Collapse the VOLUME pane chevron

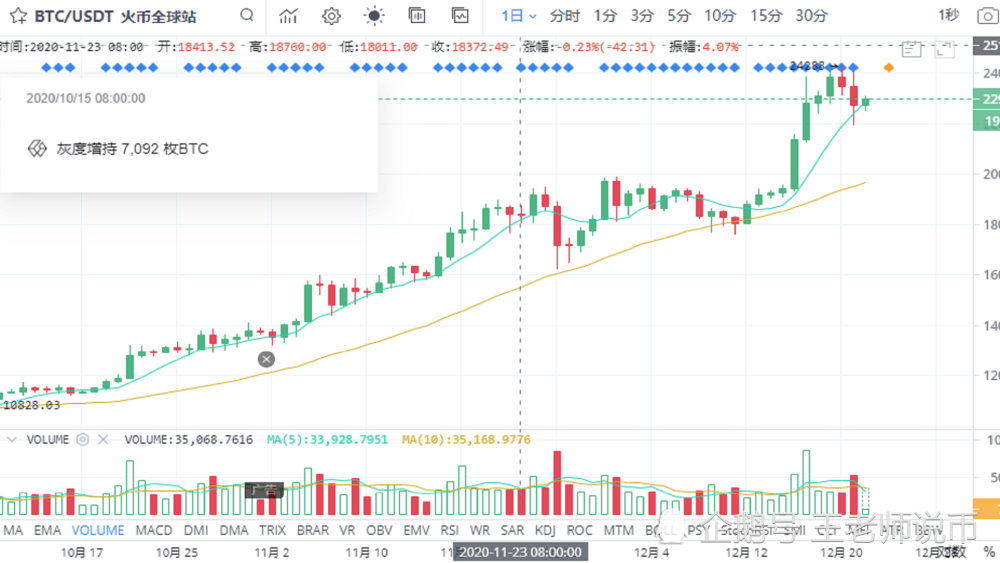pos(11,439)
